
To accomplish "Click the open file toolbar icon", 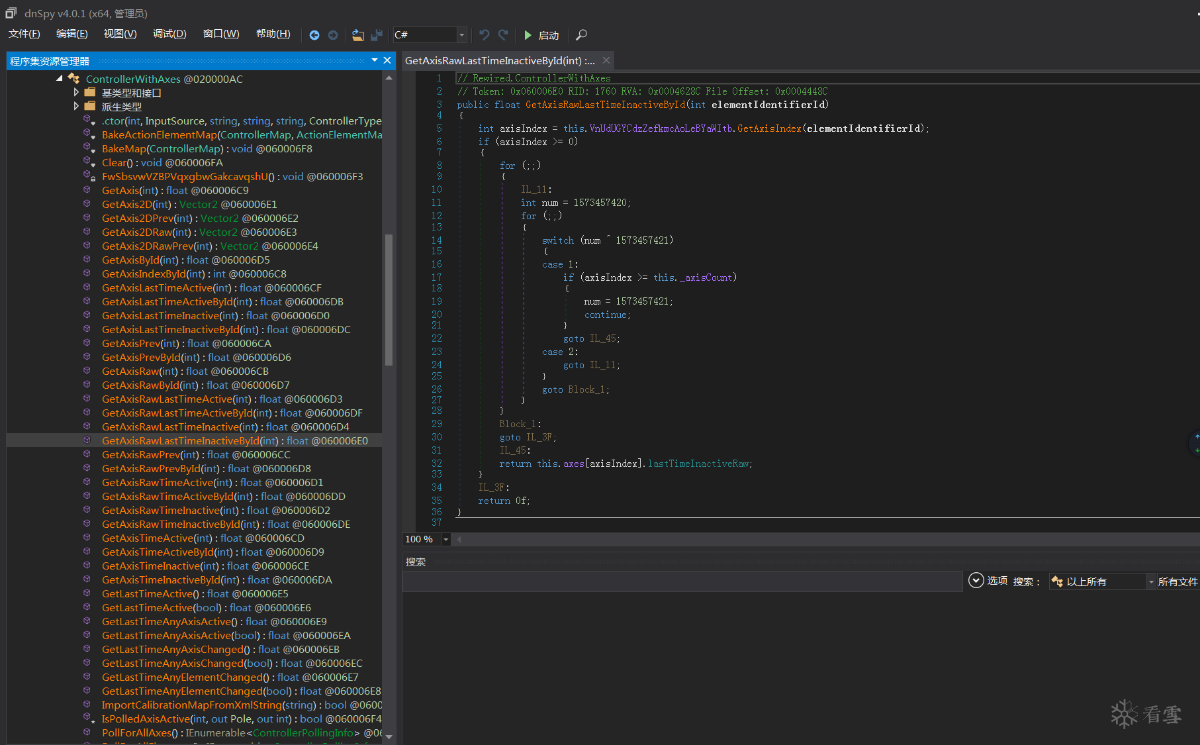I will point(358,35).
